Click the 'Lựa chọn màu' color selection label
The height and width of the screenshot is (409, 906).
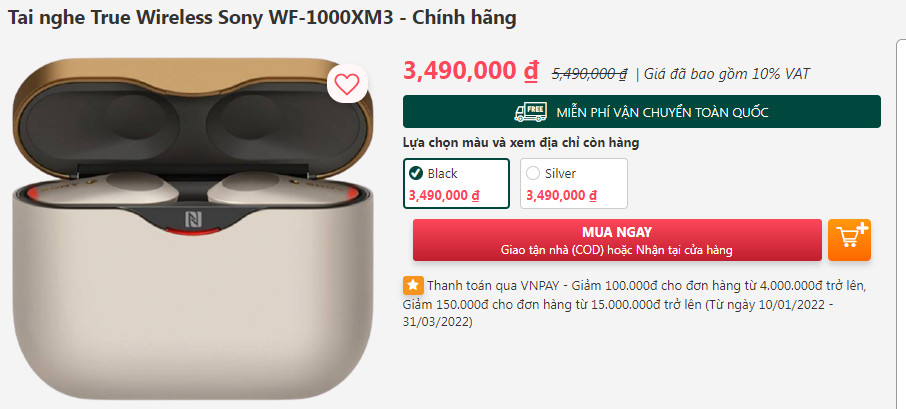(x=521, y=143)
